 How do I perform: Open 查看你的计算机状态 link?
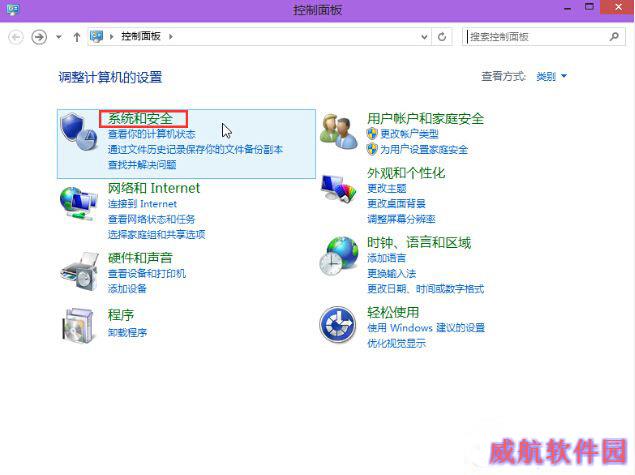(151, 134)
